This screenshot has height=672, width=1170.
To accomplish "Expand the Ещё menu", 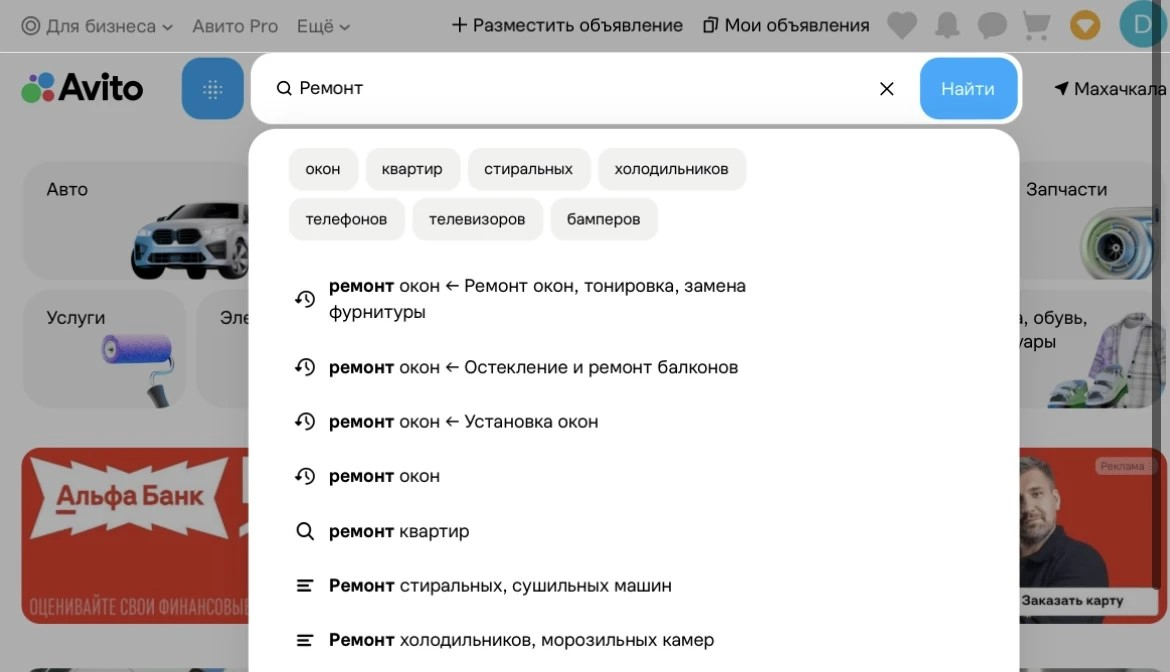I will pyautogui.click(x=323, y=26).
